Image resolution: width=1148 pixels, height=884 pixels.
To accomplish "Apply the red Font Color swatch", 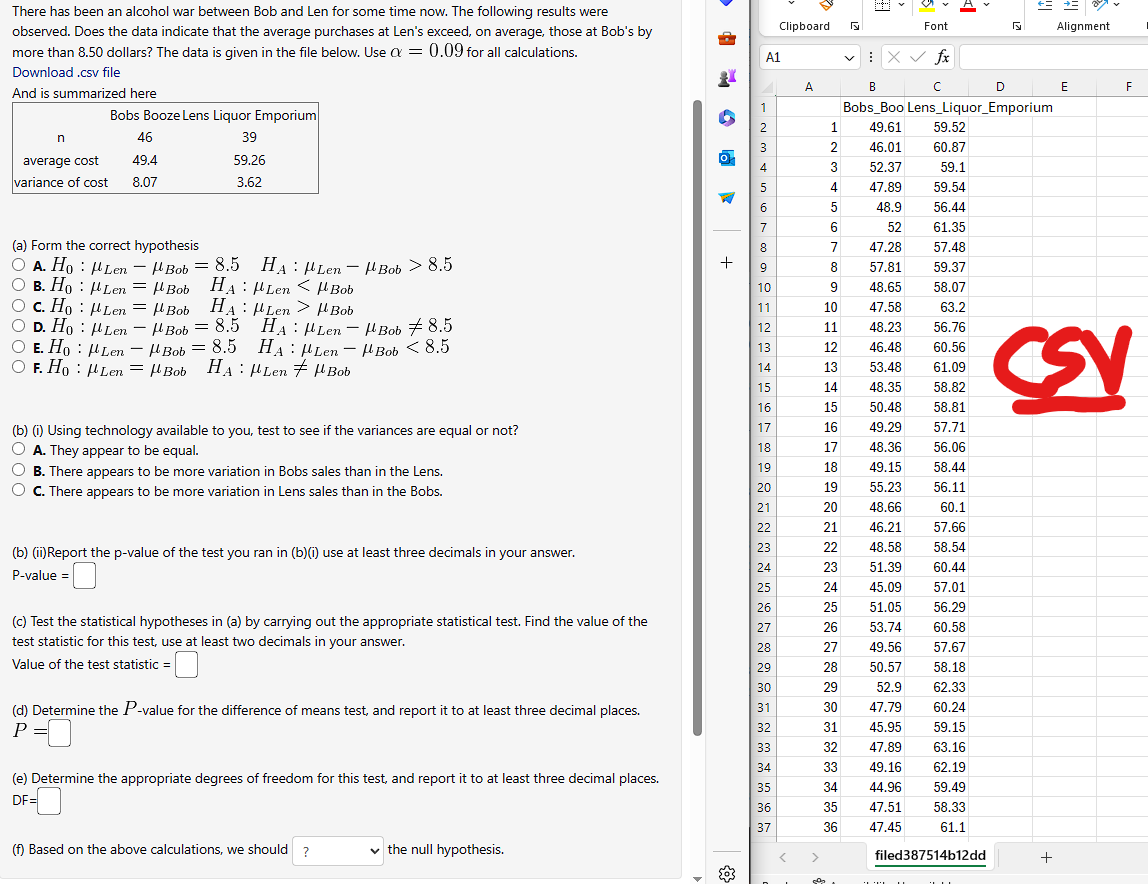I will [x=968, y=5].
